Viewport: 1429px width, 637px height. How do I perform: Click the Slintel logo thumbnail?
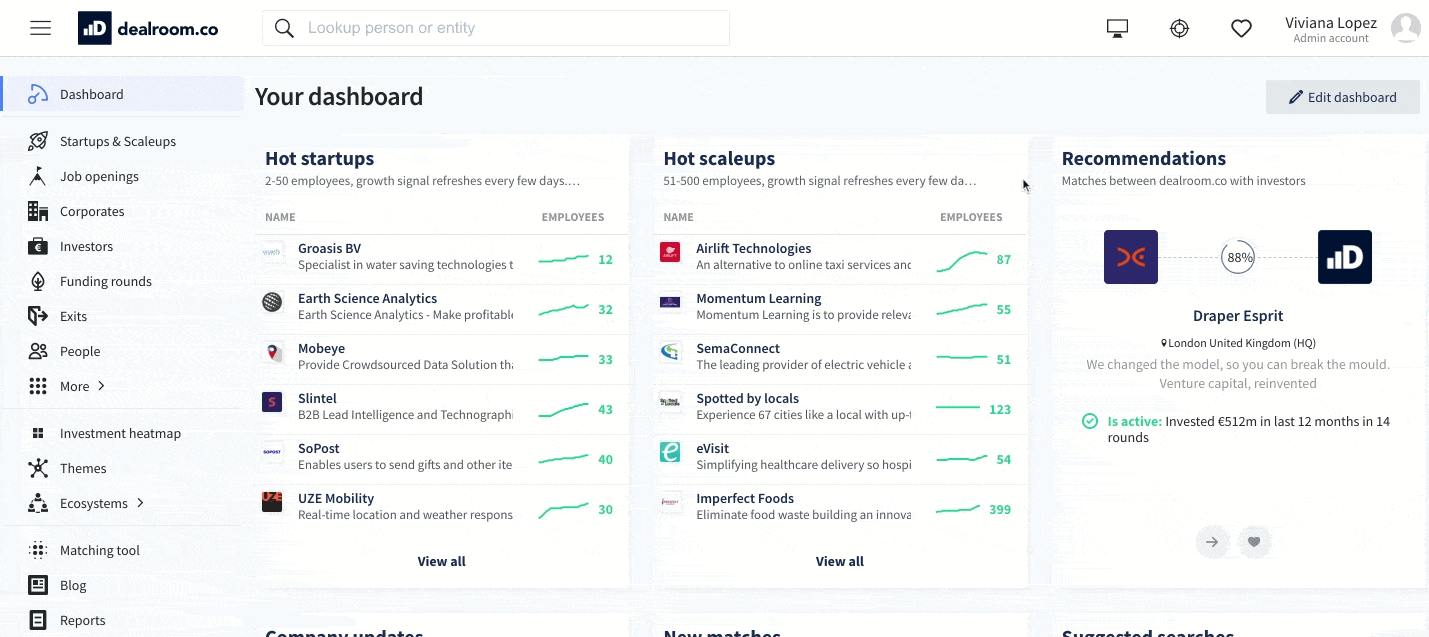coord(272,402)
